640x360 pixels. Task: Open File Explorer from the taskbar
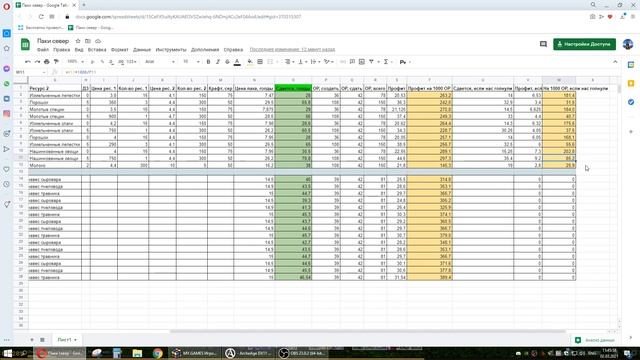click(x=137, y=353)
